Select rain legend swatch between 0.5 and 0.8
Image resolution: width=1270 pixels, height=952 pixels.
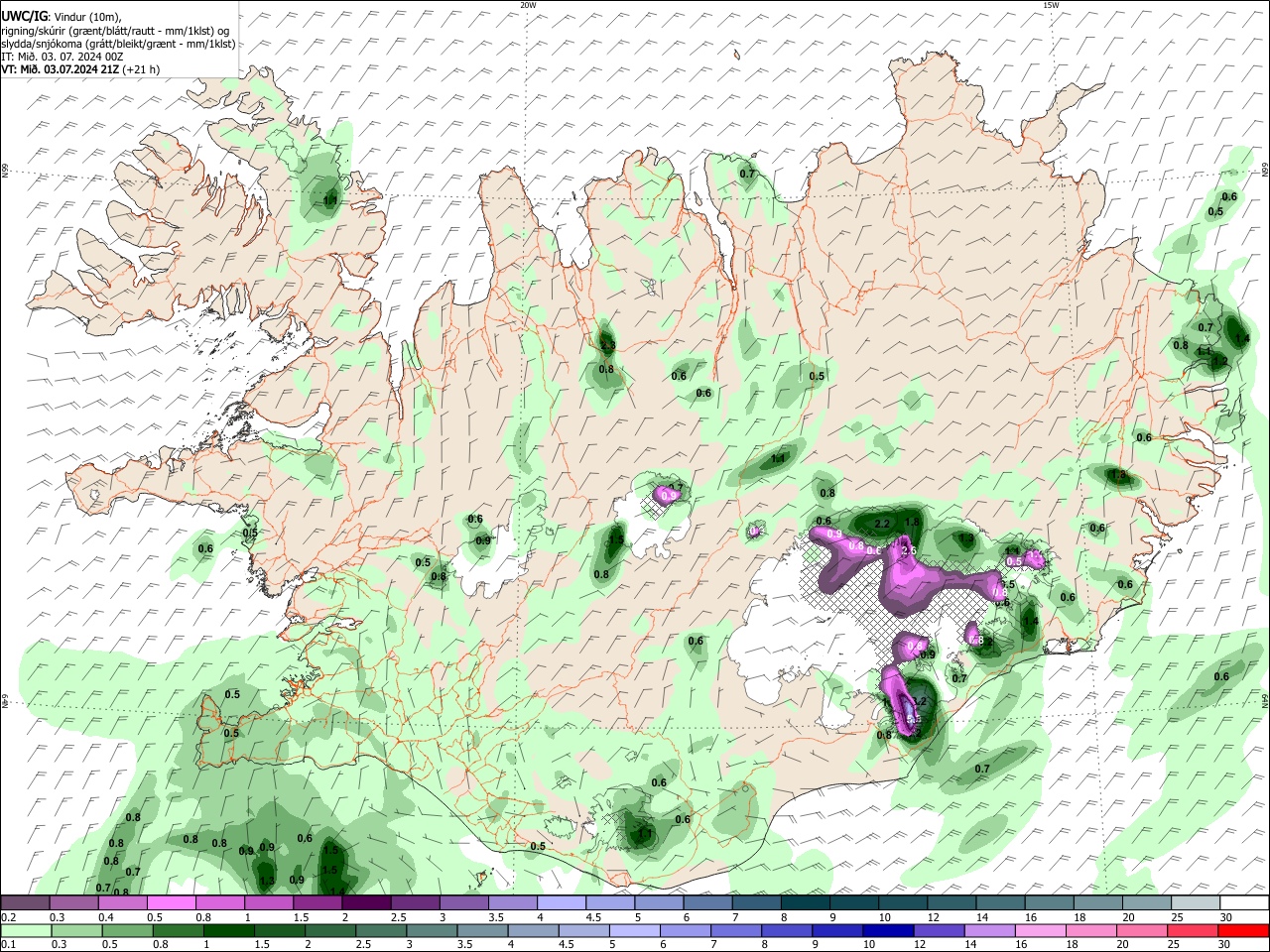click(126, 930)
